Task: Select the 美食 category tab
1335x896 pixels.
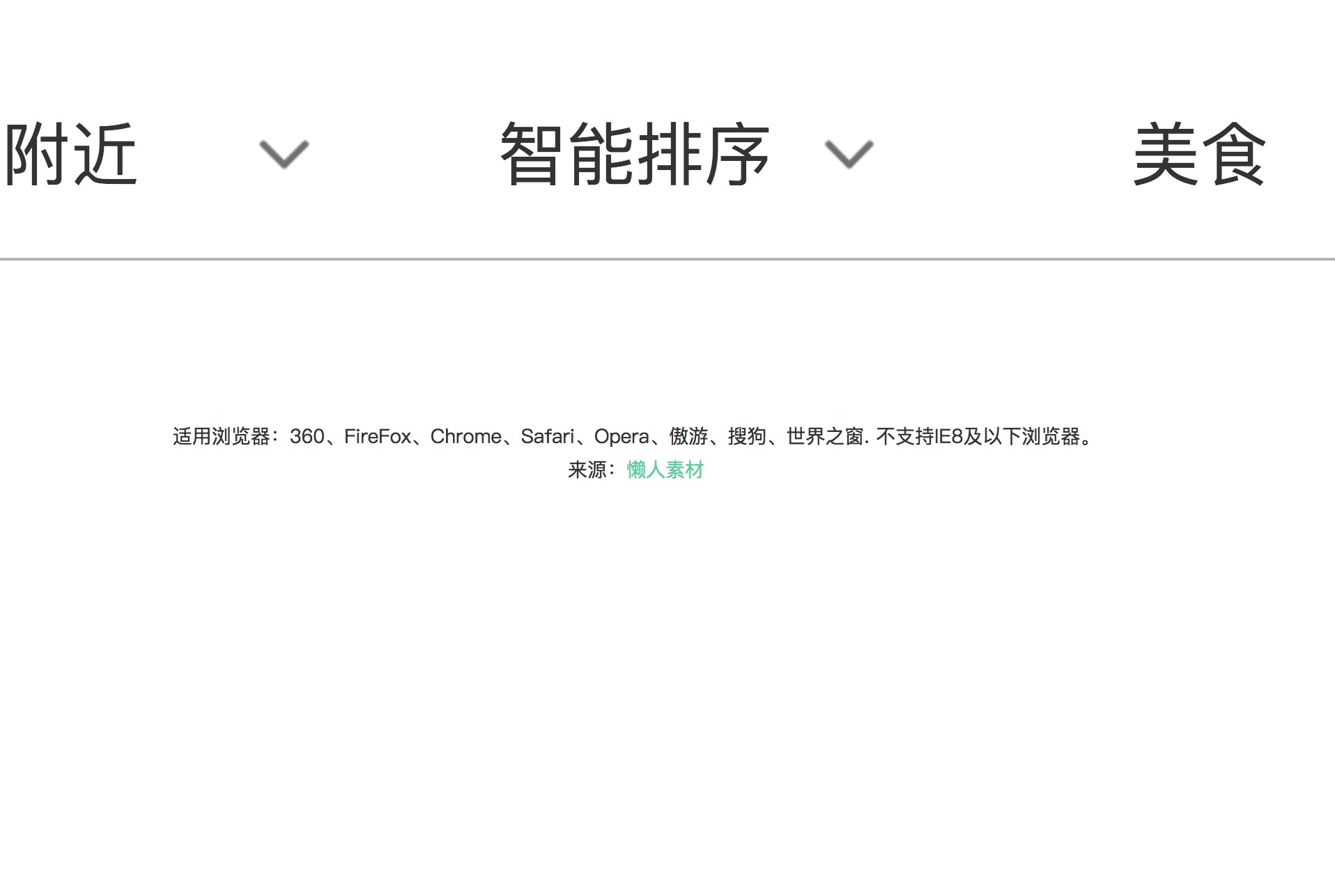Action: tap(1199, 154)
